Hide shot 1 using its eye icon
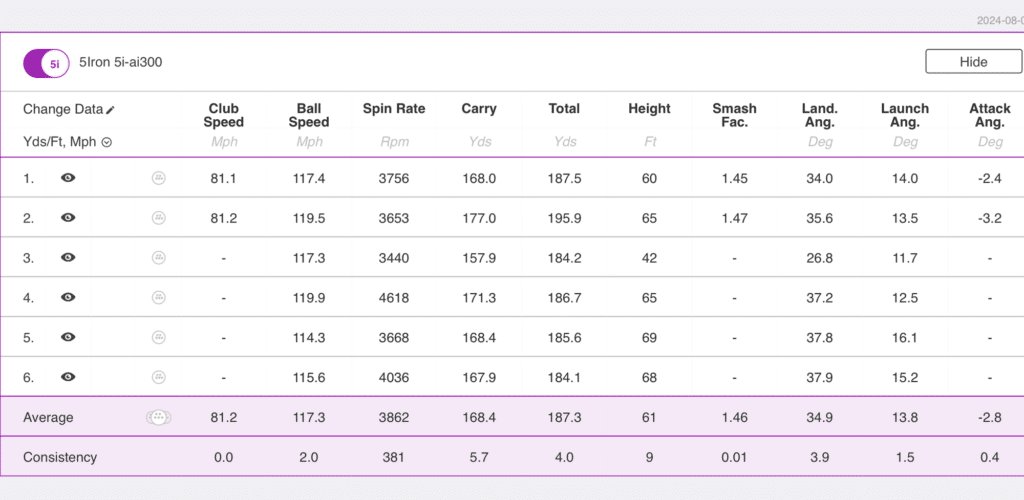This screenshot has width=1024, height=500. [68, 178]
